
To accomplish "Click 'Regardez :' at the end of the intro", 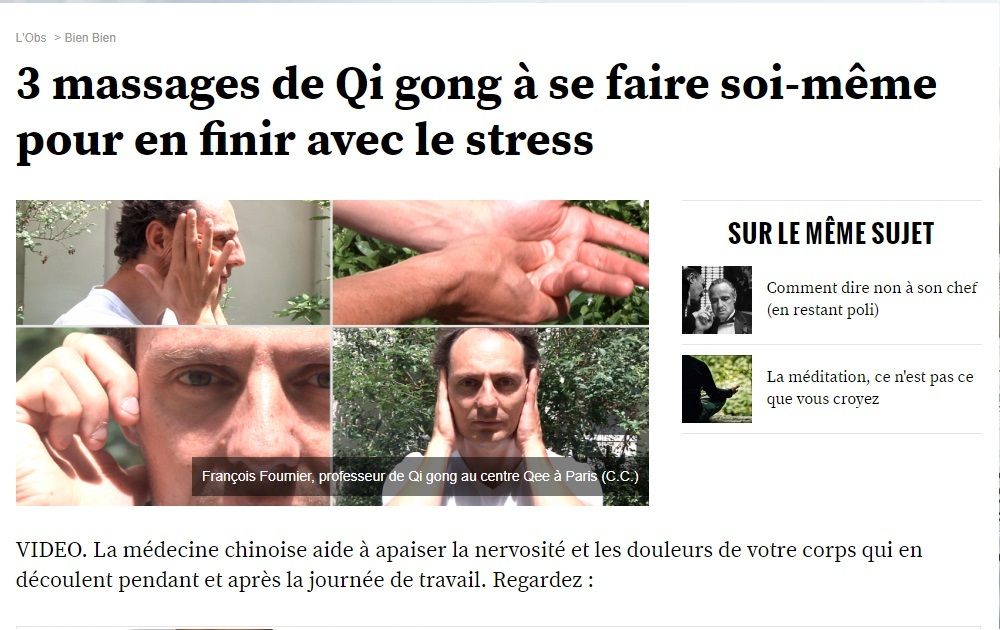I will [543, 580].
